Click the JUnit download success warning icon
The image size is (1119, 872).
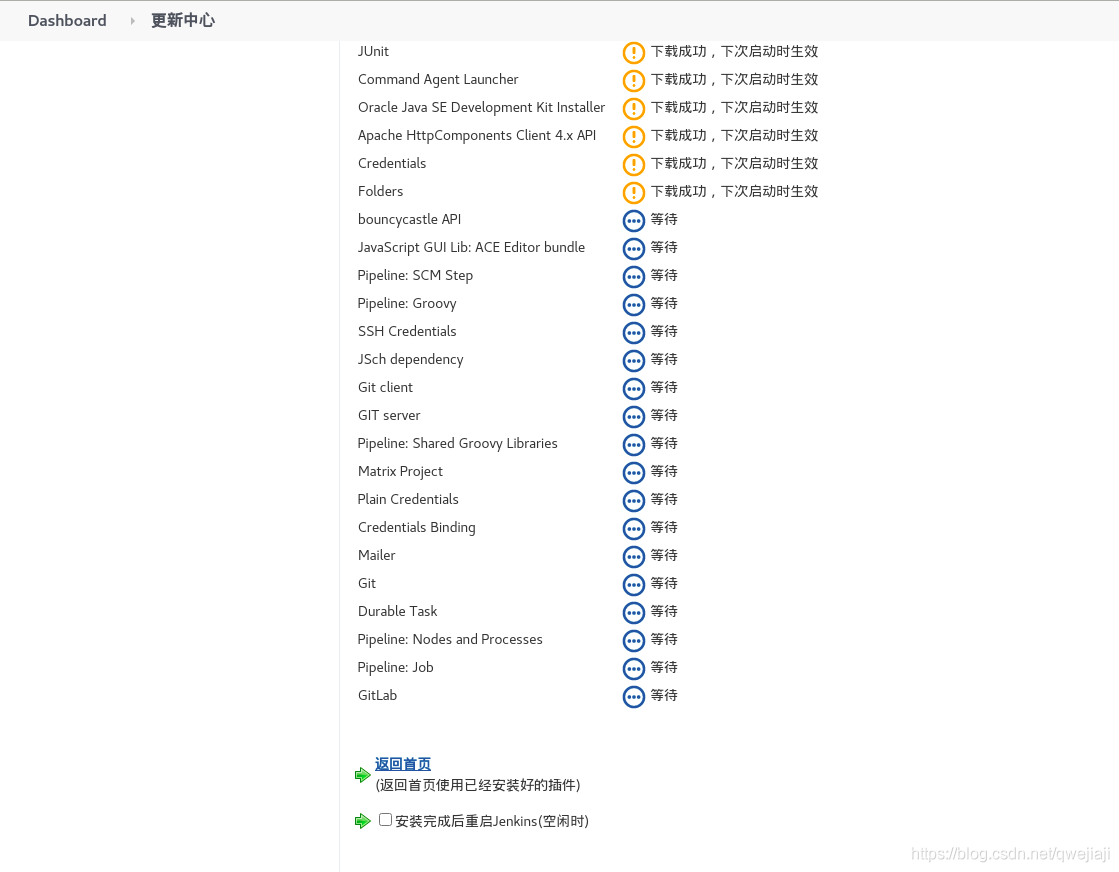[633, 52]
